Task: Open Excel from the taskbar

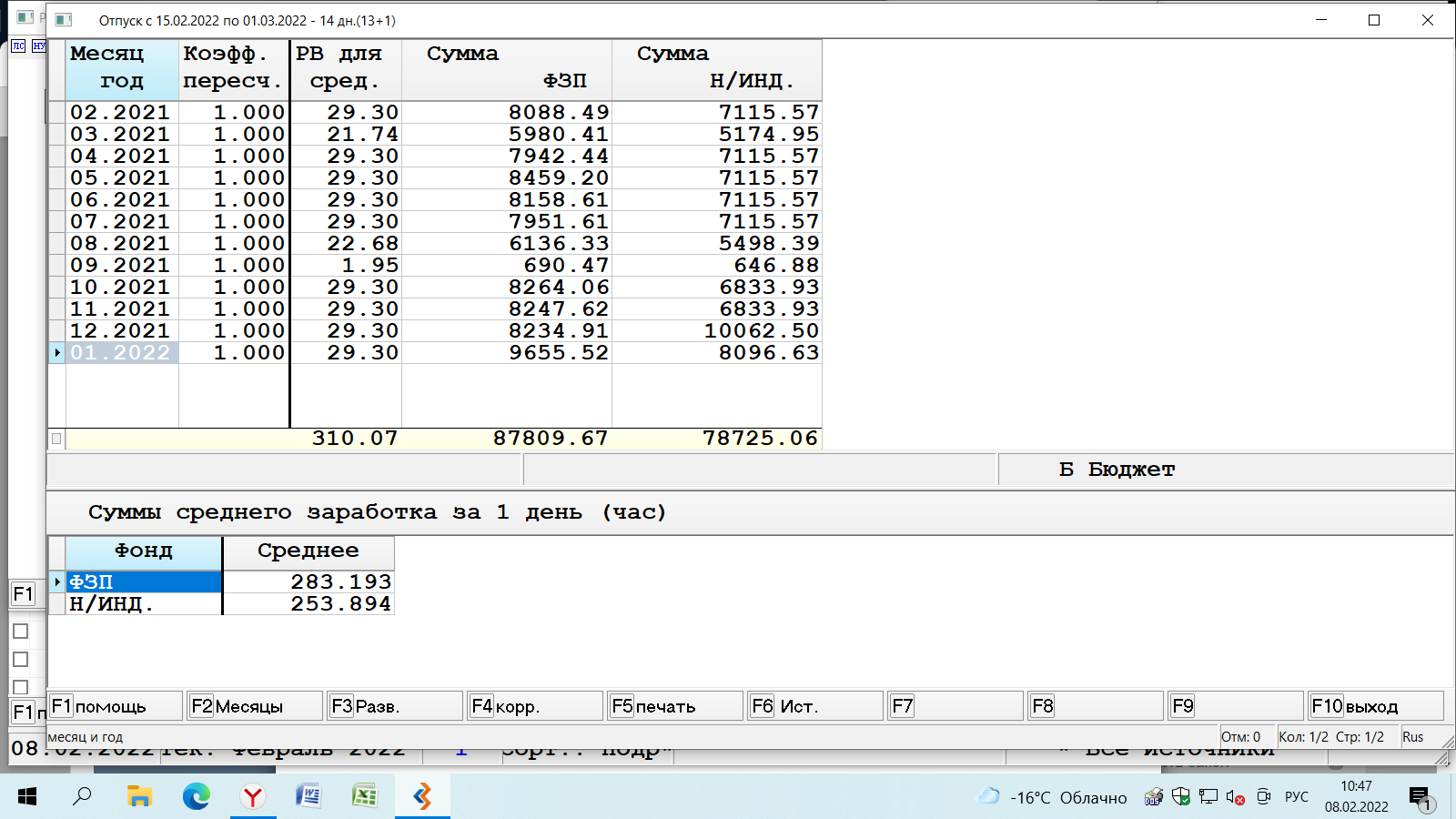Action: point(365,797)
